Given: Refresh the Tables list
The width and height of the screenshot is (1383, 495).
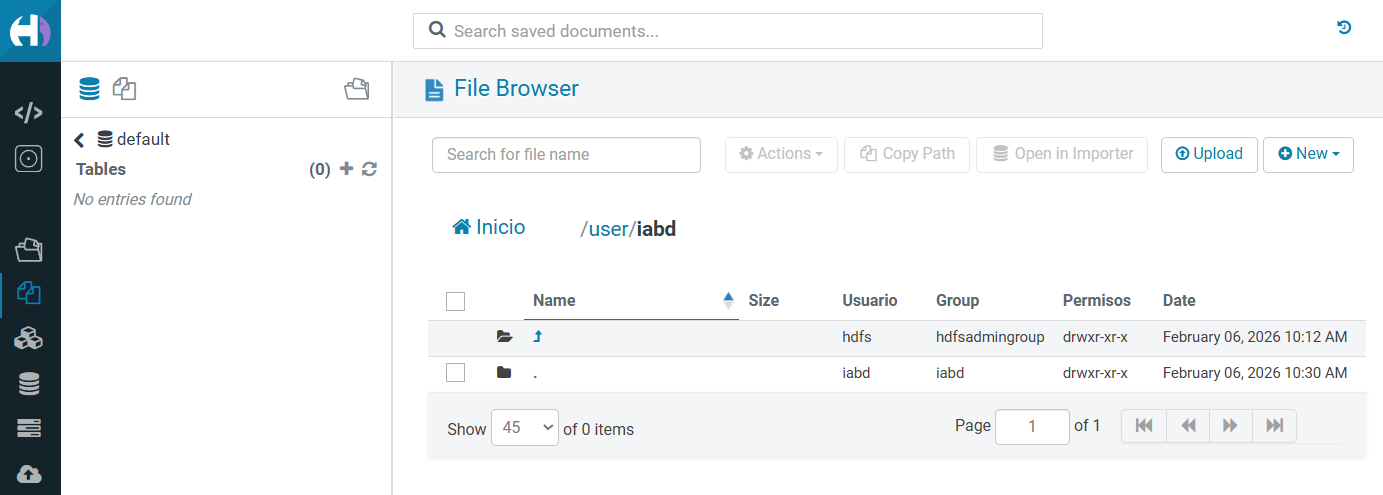Looking at the screenshot, I should 369,169.
